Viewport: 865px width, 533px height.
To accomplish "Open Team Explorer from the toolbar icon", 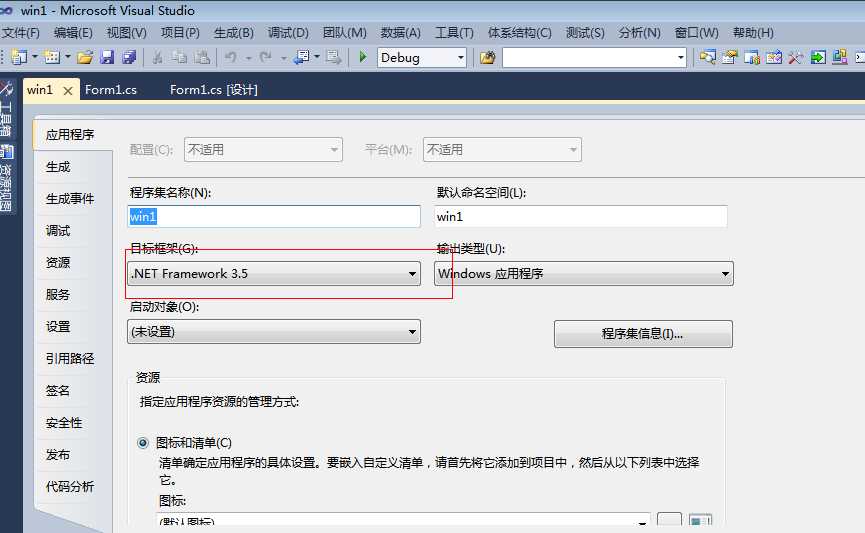I will point(752,57).
